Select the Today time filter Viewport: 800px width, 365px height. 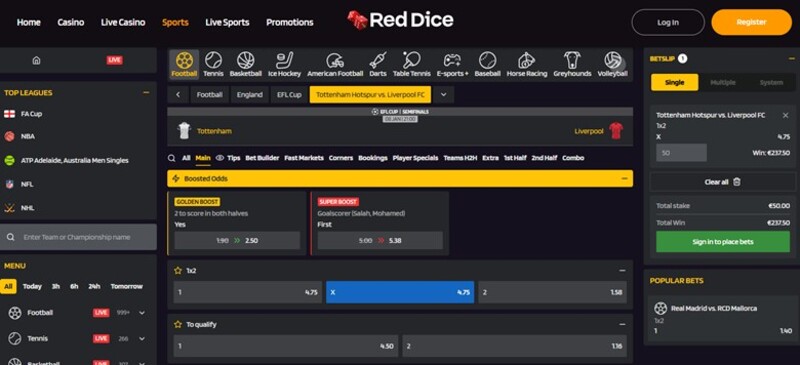pos(32,286)
